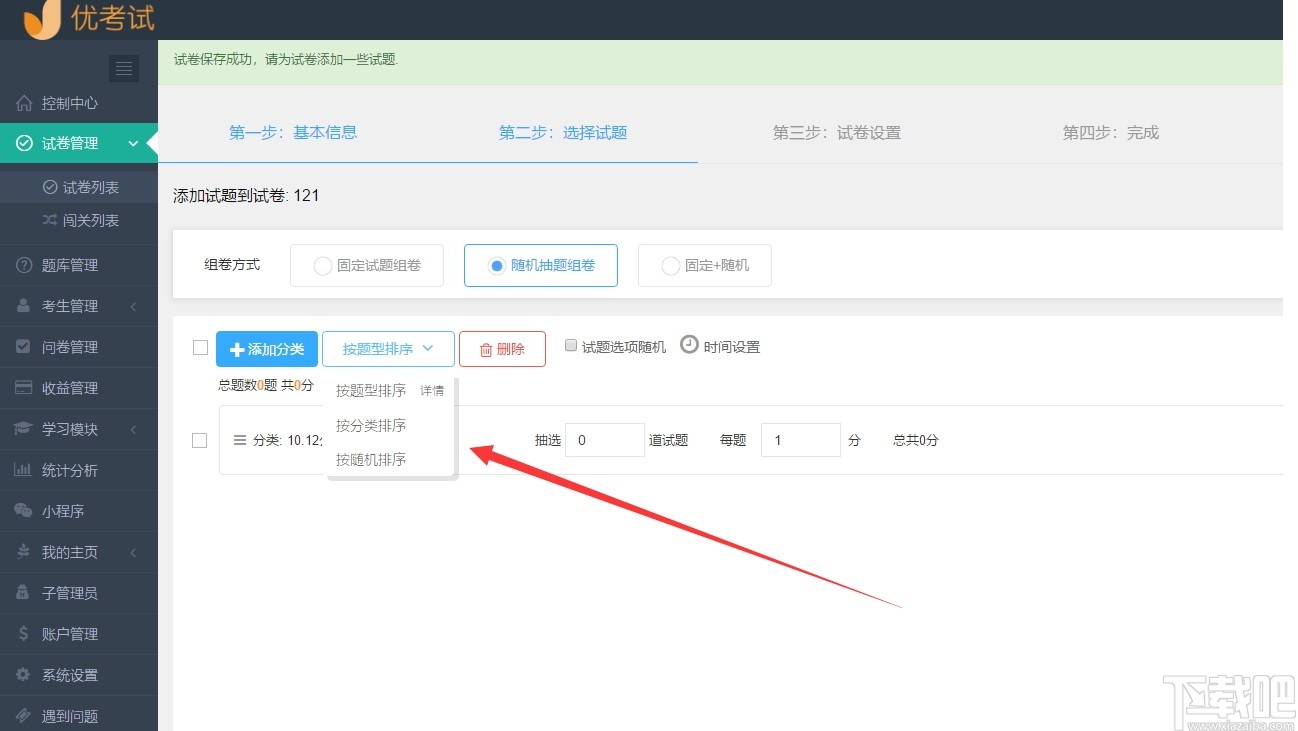
Task: Click 题库管理 sidebar label
Action: coord(70,265)
